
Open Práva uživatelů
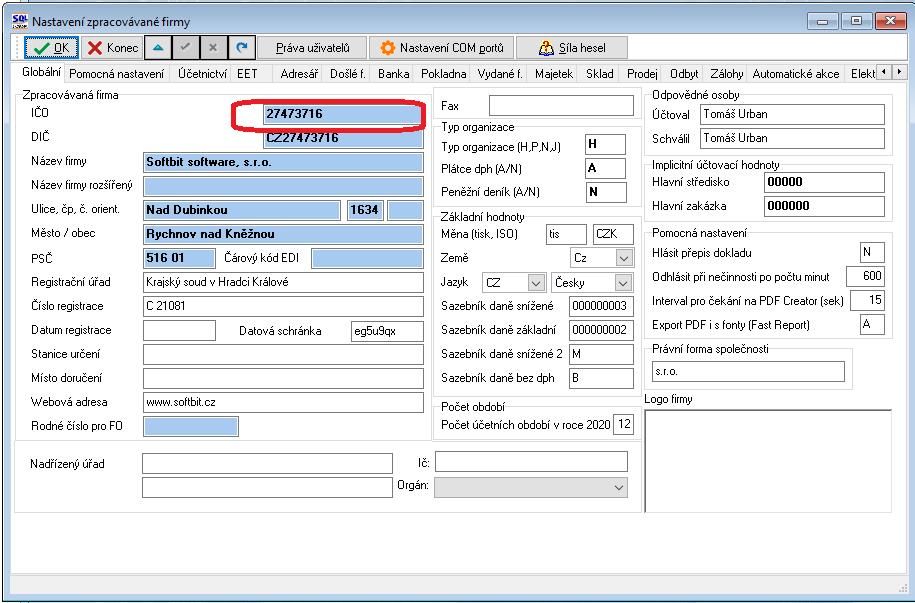point(312,48)
